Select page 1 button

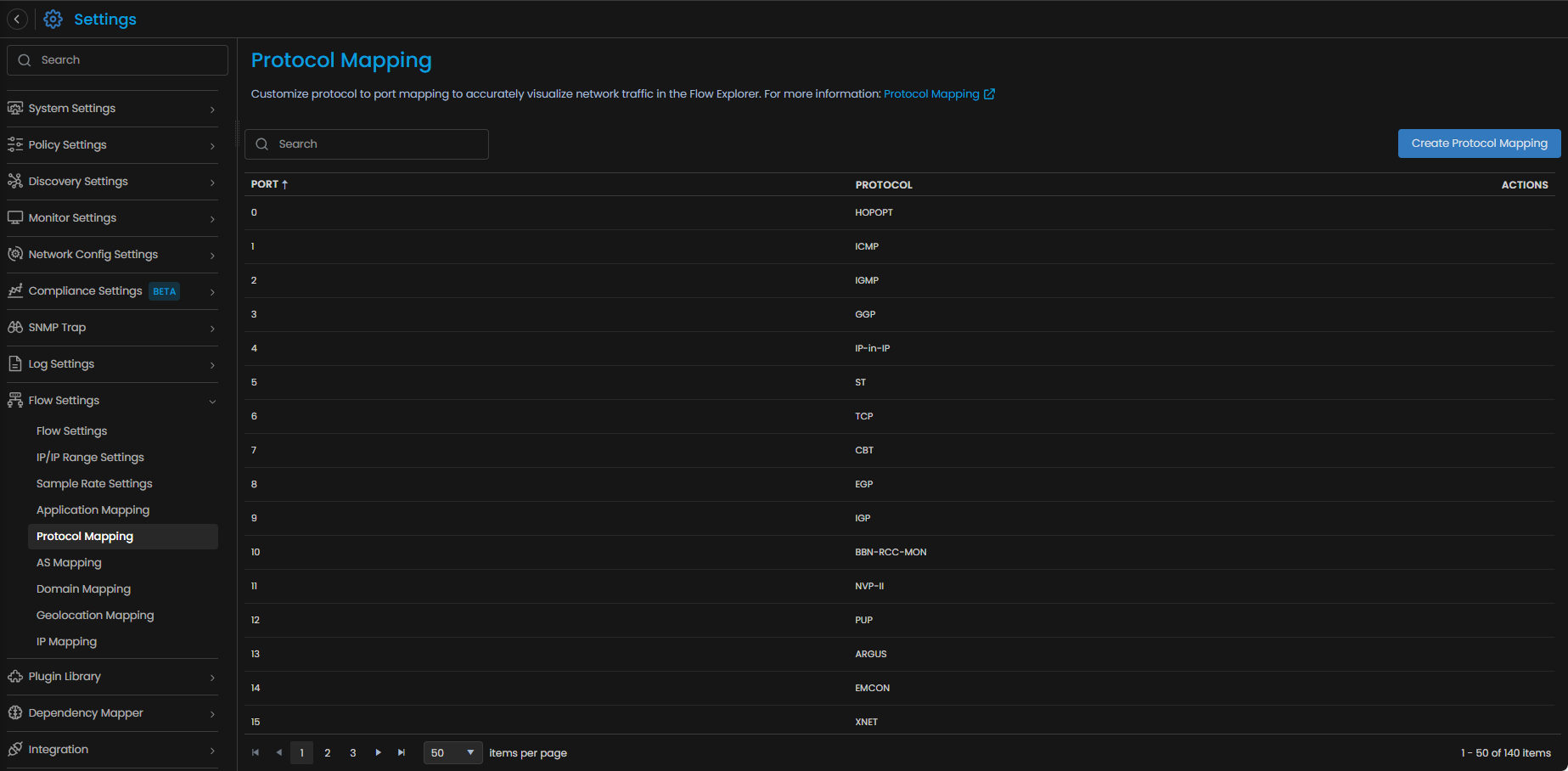pyautogui.click(x=301, y=752)
